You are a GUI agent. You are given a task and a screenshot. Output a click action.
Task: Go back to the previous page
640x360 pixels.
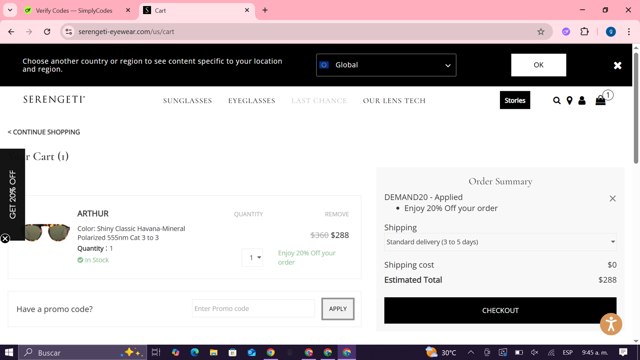11,31
